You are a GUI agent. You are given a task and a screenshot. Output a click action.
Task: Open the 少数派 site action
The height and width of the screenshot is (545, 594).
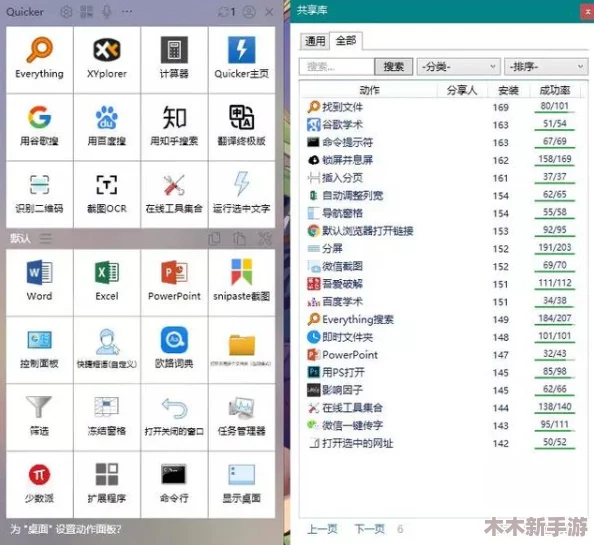pos(39,484)
